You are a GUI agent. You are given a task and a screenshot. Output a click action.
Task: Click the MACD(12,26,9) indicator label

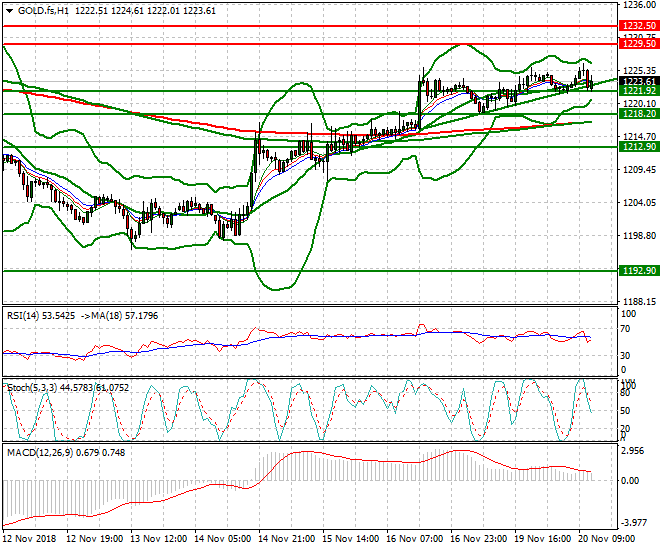pyautogui.click(x=40, y=453)
